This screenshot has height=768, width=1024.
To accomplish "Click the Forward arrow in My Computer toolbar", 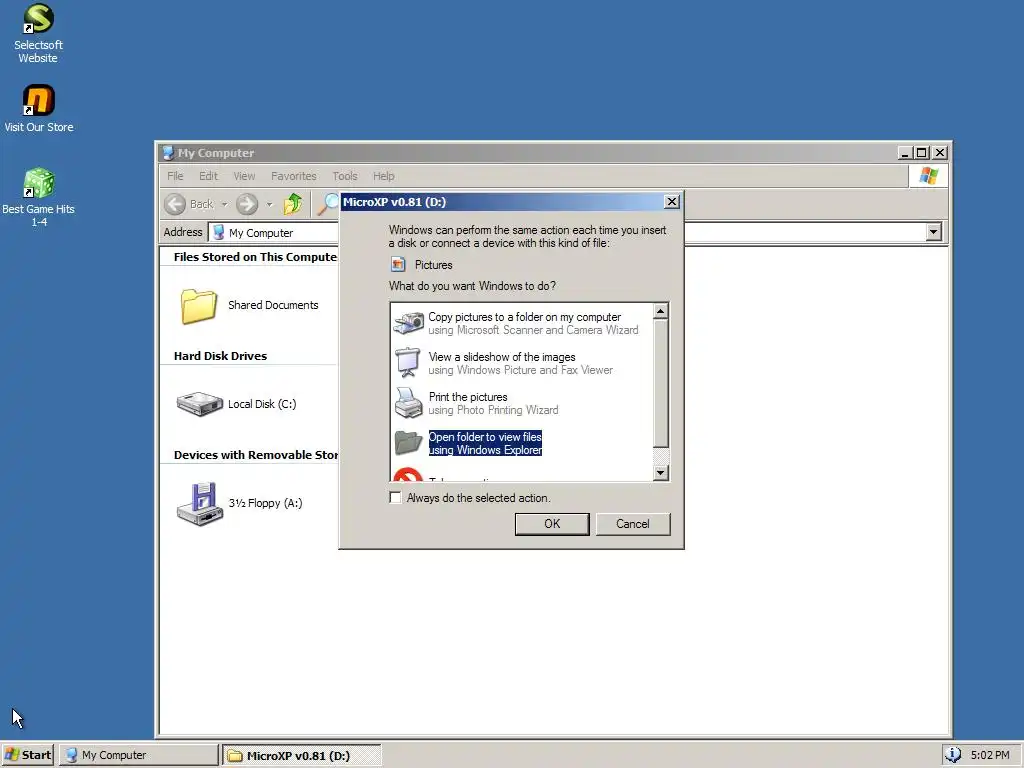I will (x=247, y=204).
